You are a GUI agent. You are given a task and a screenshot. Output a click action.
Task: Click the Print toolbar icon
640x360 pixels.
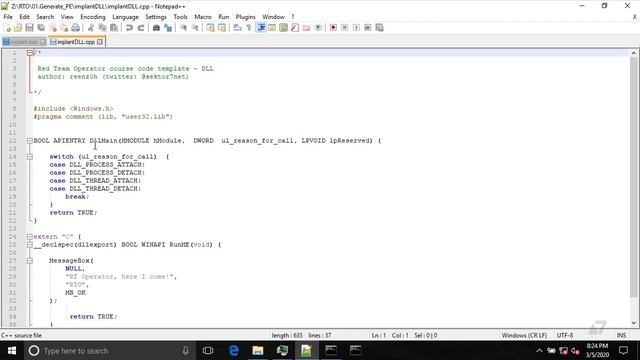pyautogui.click(x=76, y=28)
